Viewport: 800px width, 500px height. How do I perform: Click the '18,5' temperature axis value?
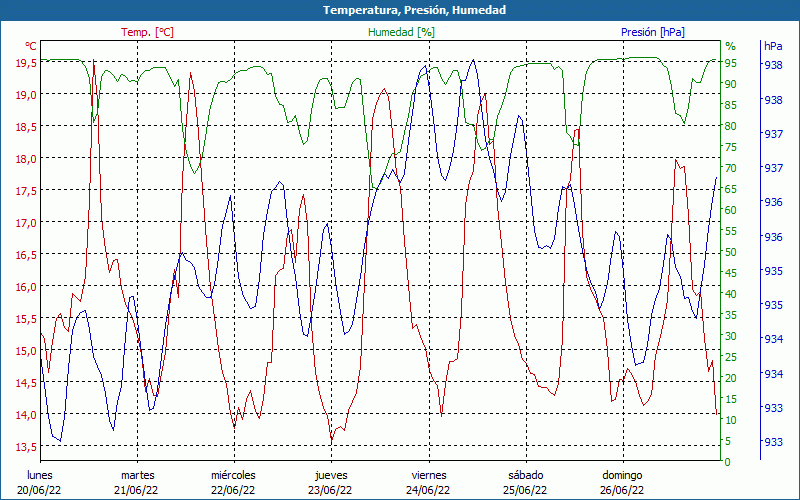click(x=26, y=127)
